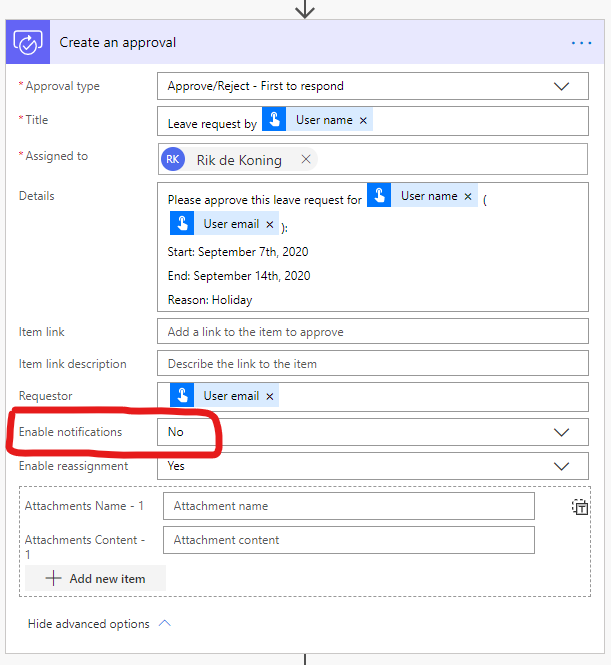Image resolution: width=611 pixels, height=665 pixels.
Task: Click the Enable notifications label
Action: 70,432
